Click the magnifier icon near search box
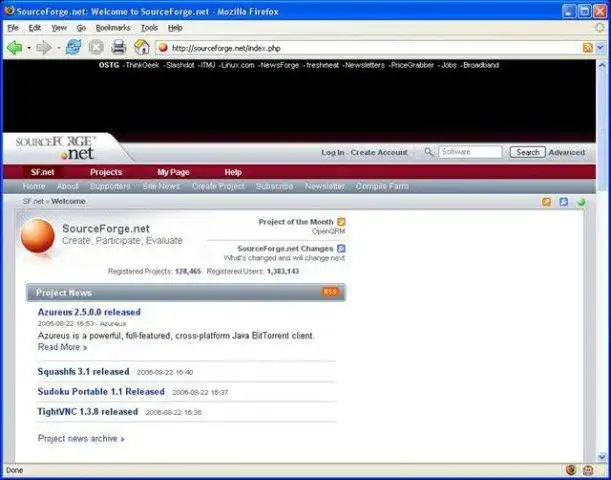This screenshot has width=611, height=480. [x=429, y=152]
